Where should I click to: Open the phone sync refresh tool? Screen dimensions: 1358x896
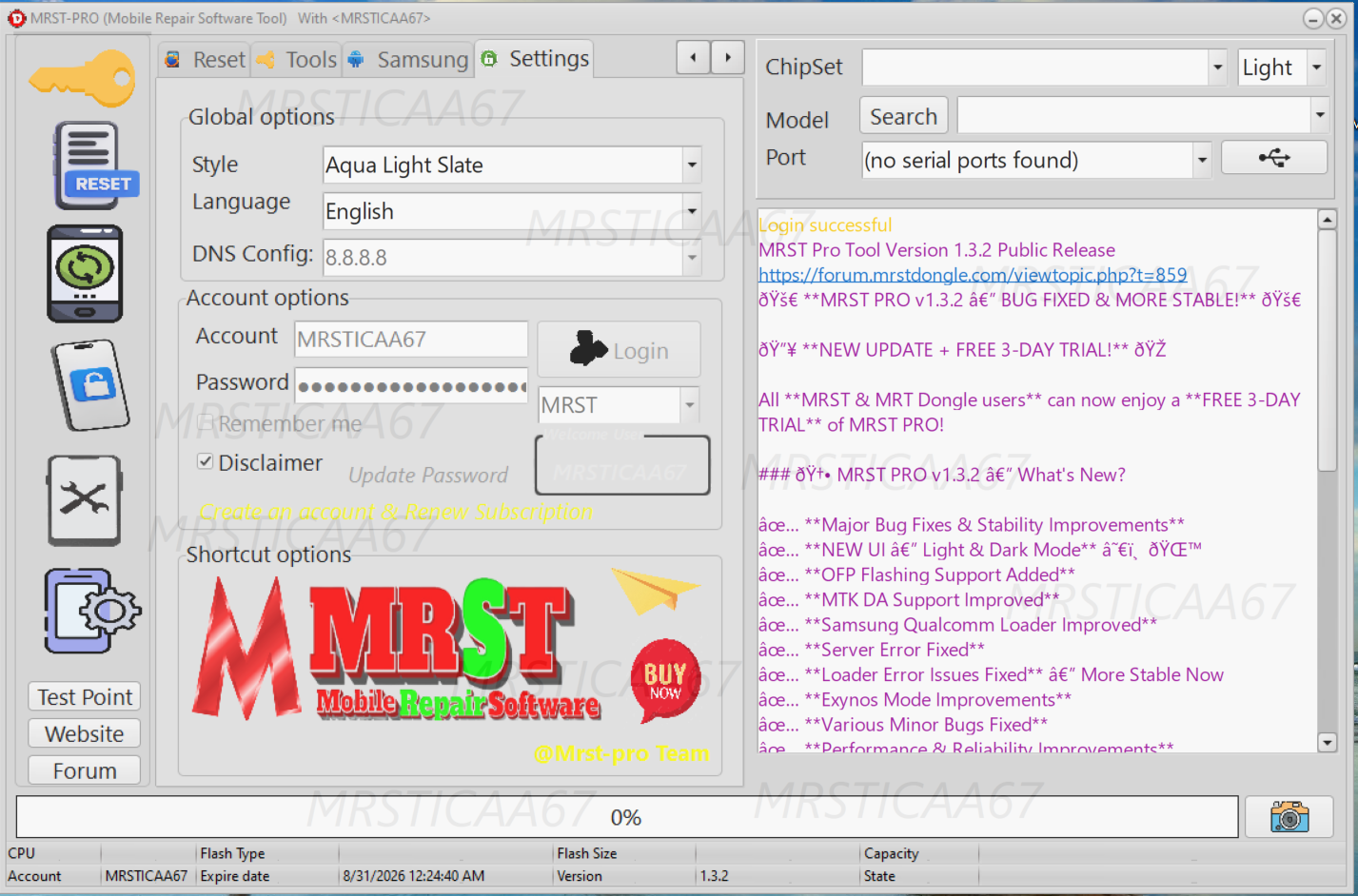85,274
